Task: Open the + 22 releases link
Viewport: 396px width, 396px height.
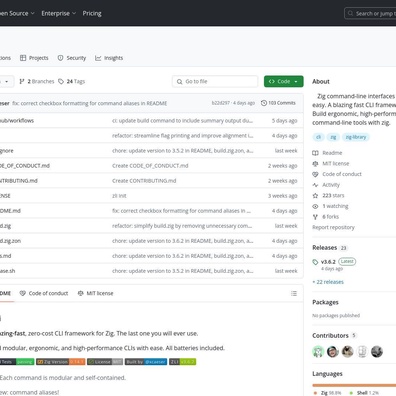Action: click(x=328, y=282)
